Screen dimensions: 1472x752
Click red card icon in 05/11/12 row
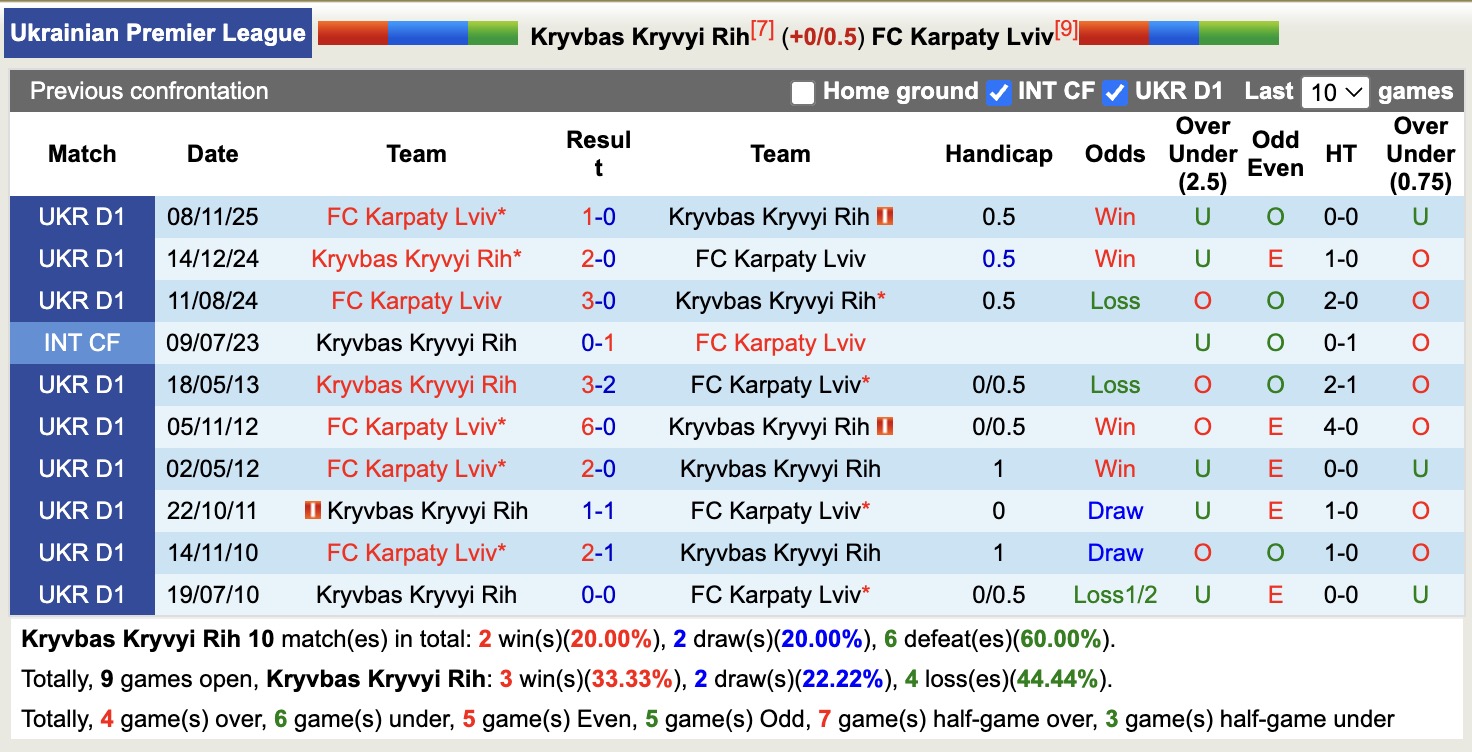pyautogui.click(x=885, y=426)
